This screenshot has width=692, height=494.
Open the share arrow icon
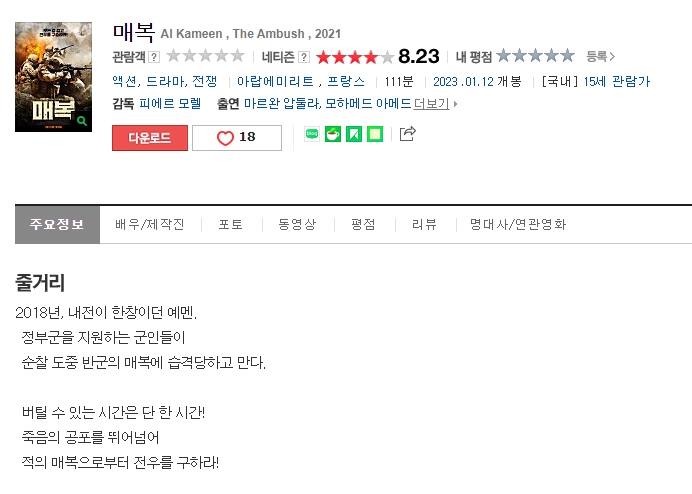pyautogui.click(x=407, y=133)
